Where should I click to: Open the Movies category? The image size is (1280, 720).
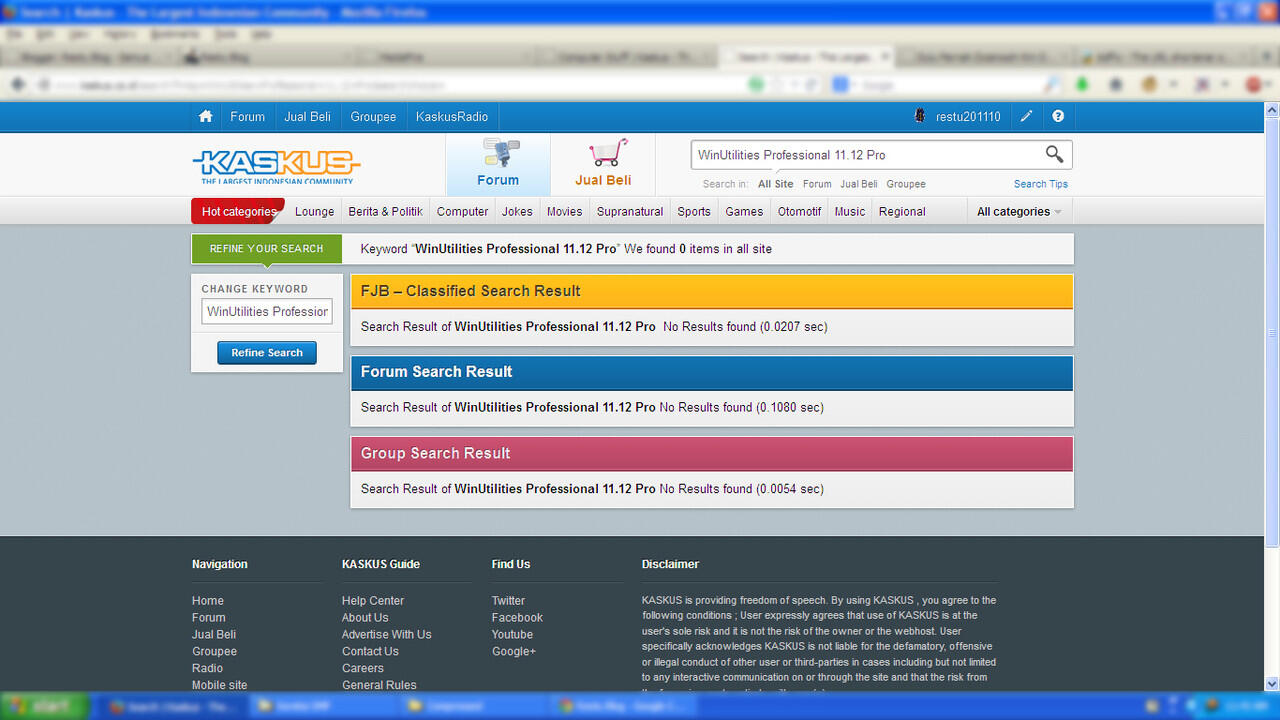[x=564, y=211]
